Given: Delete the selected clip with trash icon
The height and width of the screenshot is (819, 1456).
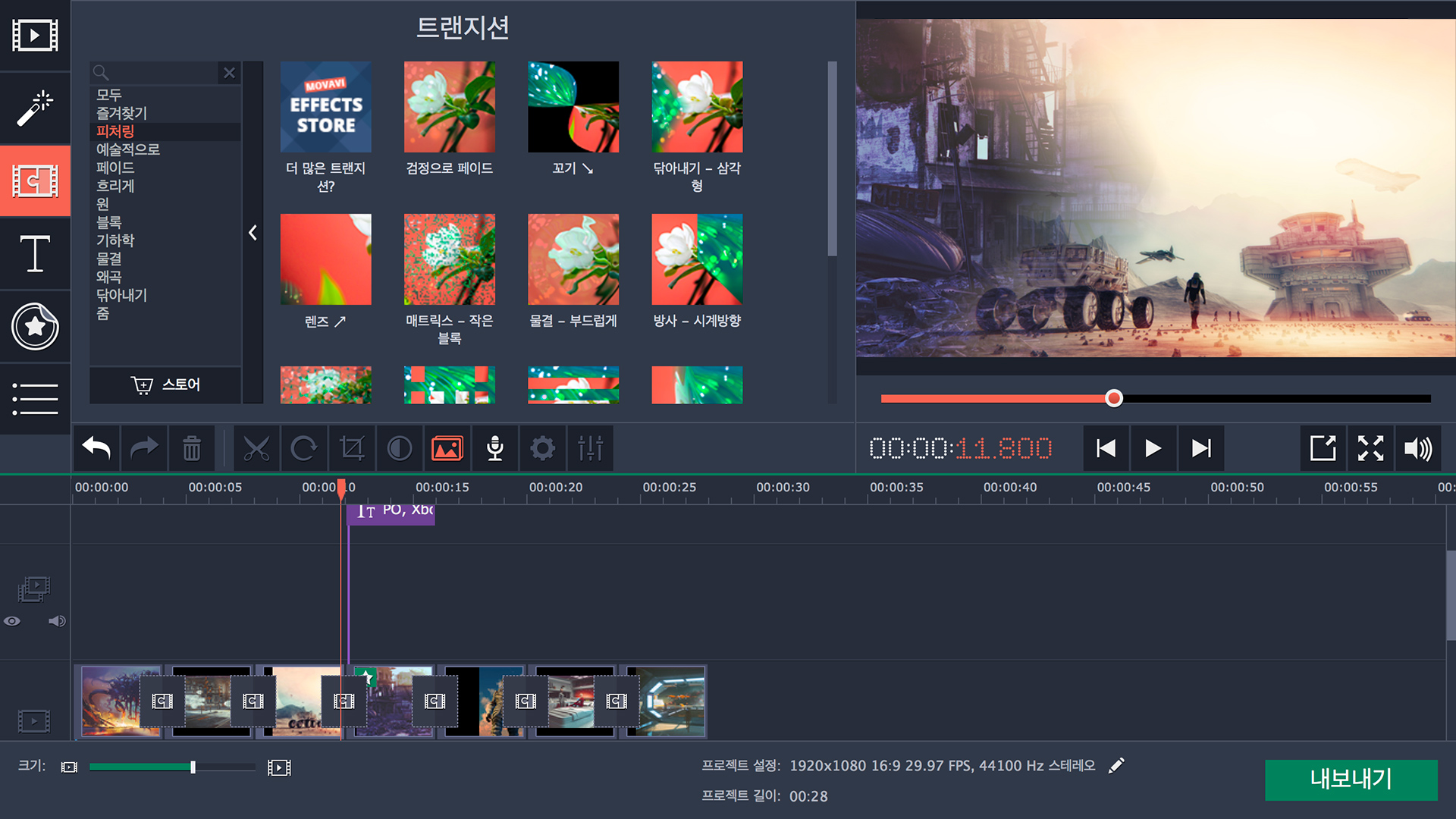Looking at the screenshot, I should 192,449.
